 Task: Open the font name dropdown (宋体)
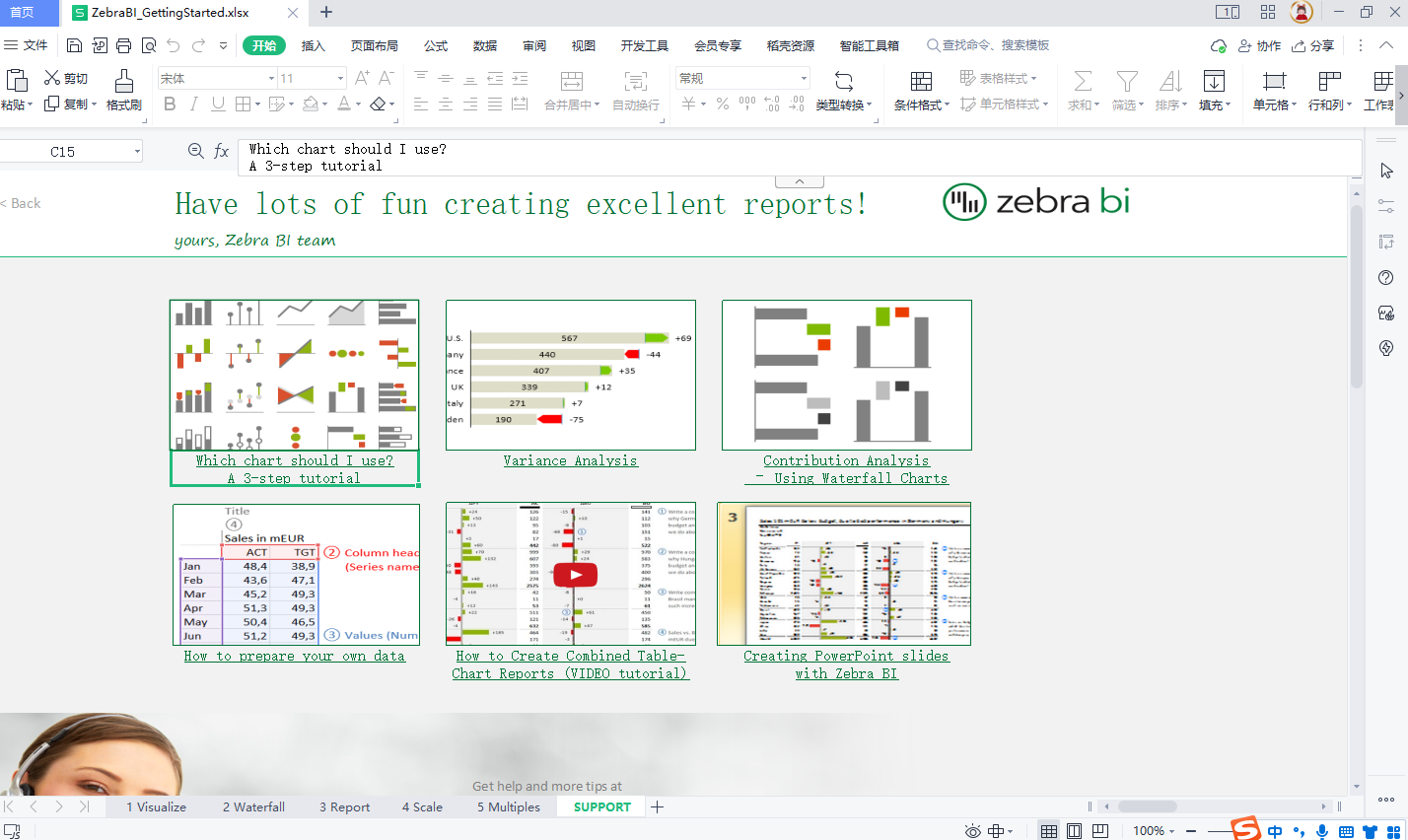pos(271,78)
